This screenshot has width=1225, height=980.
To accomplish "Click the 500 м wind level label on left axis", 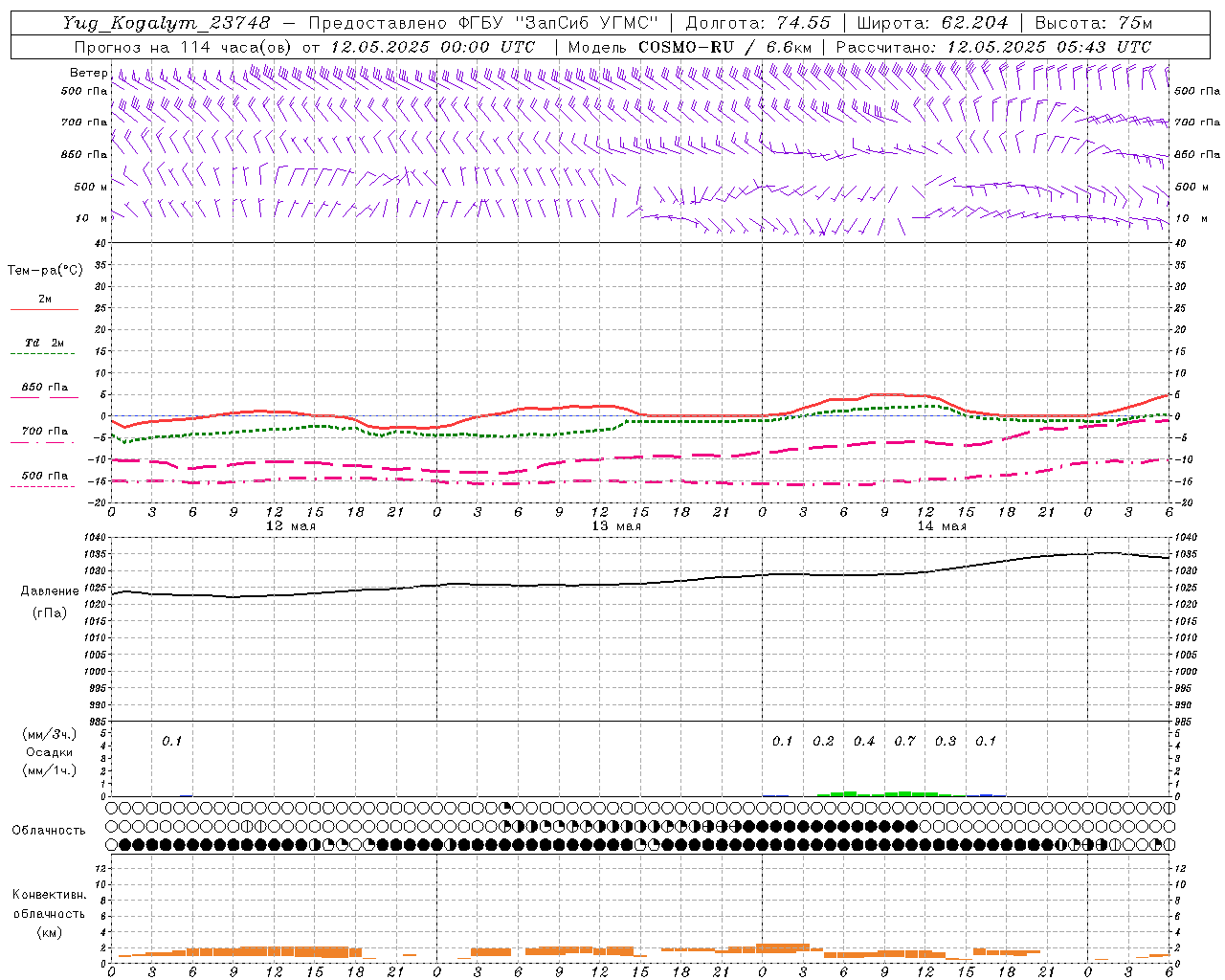I will coord(91,187).
